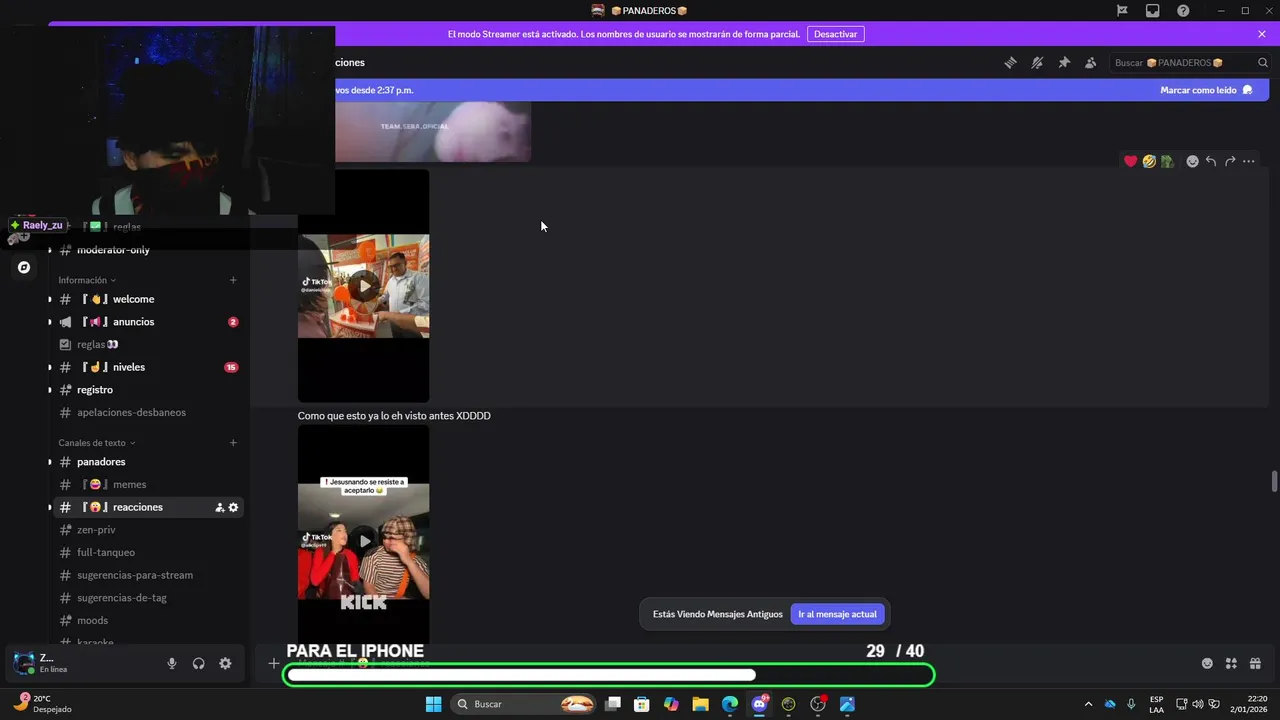Open the Windows Start menu
Screen dimensions: 1280x720
tap(433, 704)
